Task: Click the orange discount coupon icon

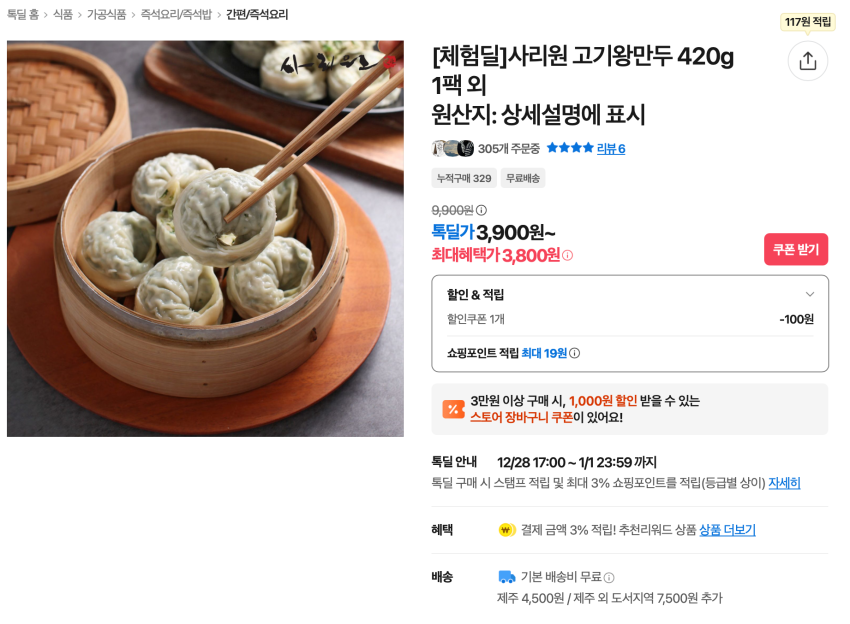Action: coord(453,409)
